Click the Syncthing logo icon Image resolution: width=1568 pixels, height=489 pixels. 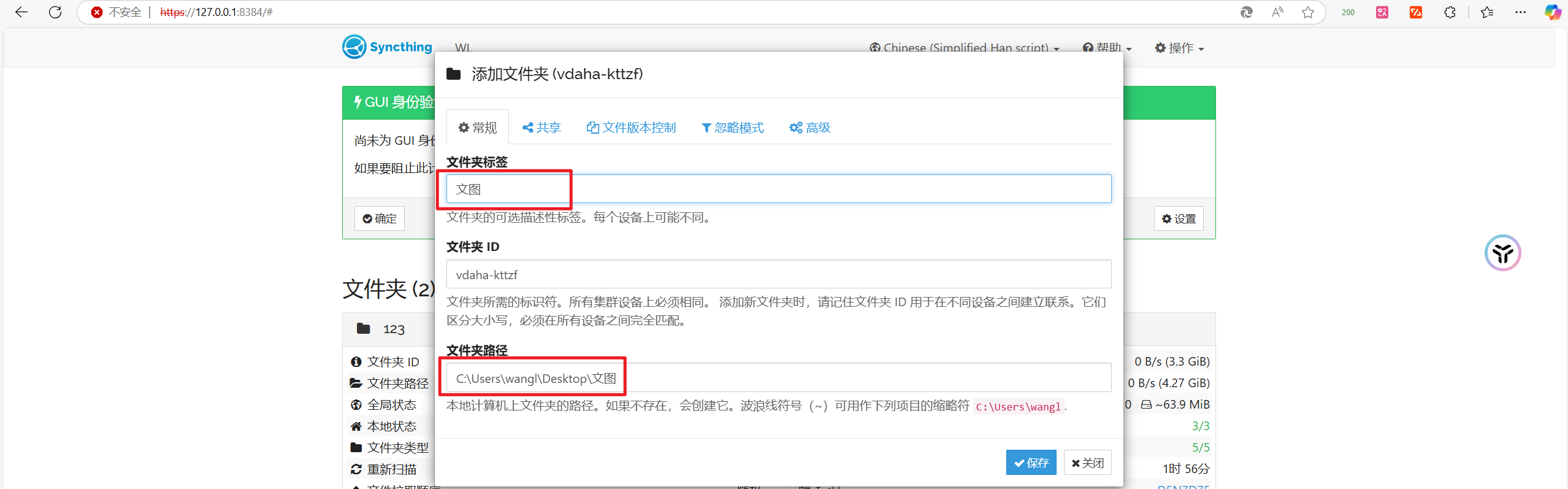pyautogui.click(x=354, y=47)
